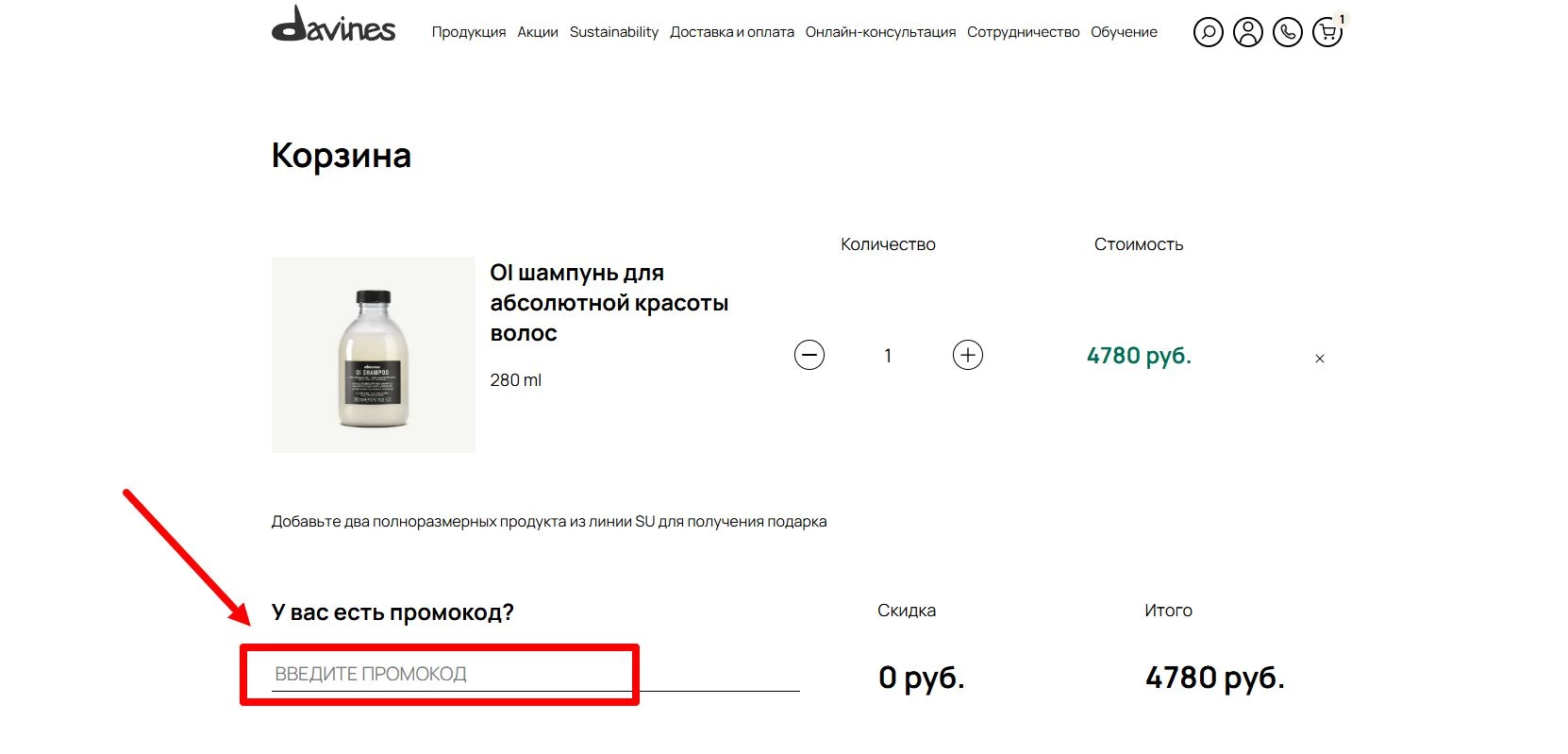Decrease quantity with the minus button

click(x=809, y=355)
